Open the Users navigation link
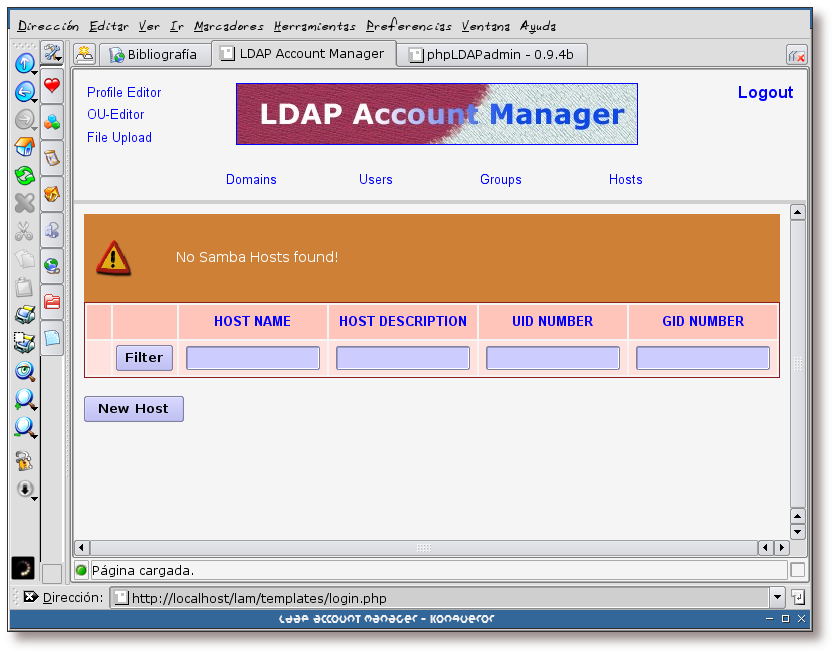Image resolution: width=836 pixels, height=655 pixels. click(x=376, y=180)
